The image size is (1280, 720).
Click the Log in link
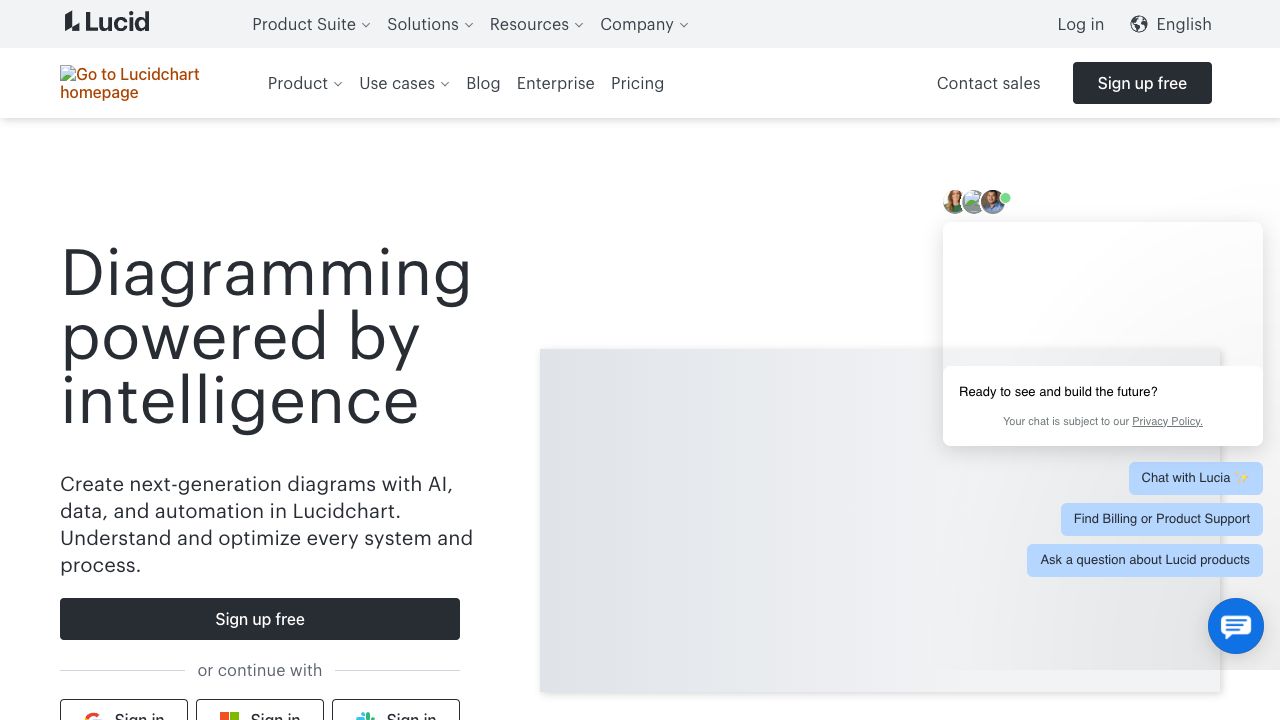[x=1080, y=24]
